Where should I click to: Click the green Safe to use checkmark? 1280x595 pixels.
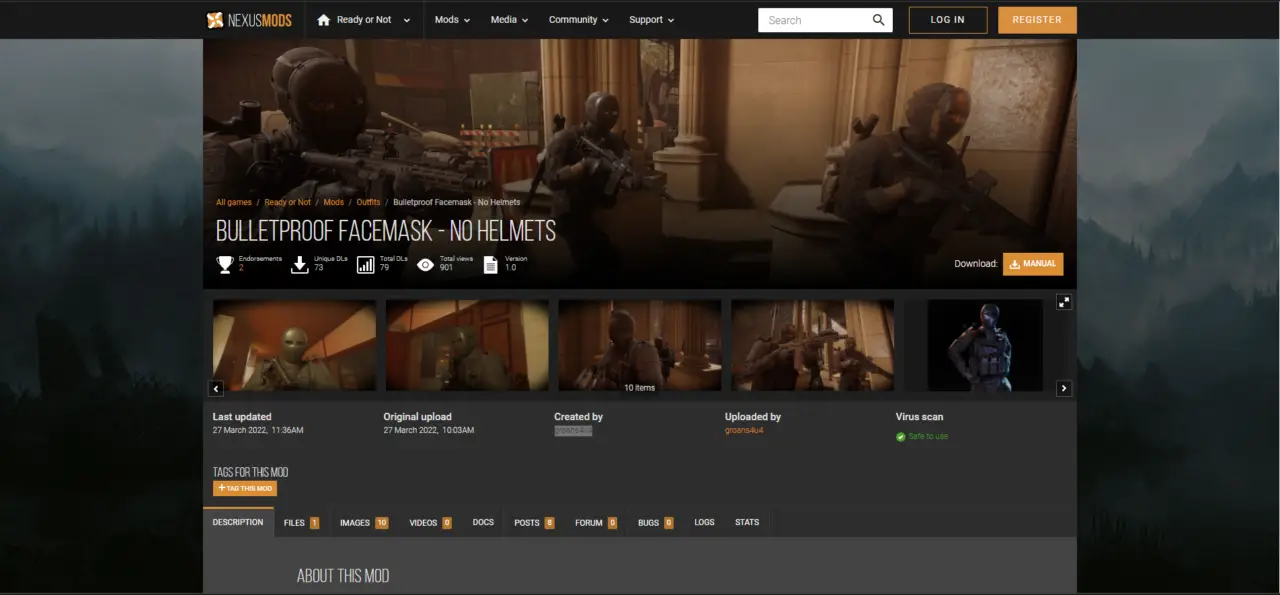[901, 437]
